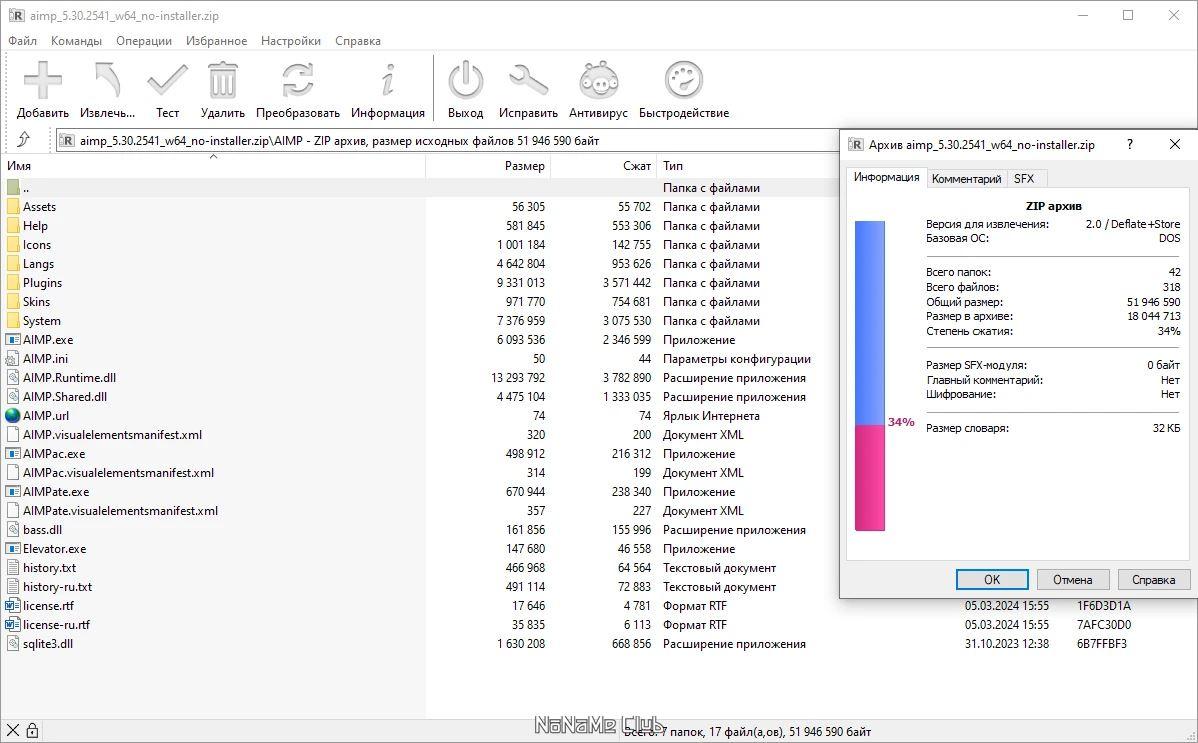The width and height of the screenshot is (1198, 743).
Task: Click the Удалить trash can icon
Action: tap(222, 80)
